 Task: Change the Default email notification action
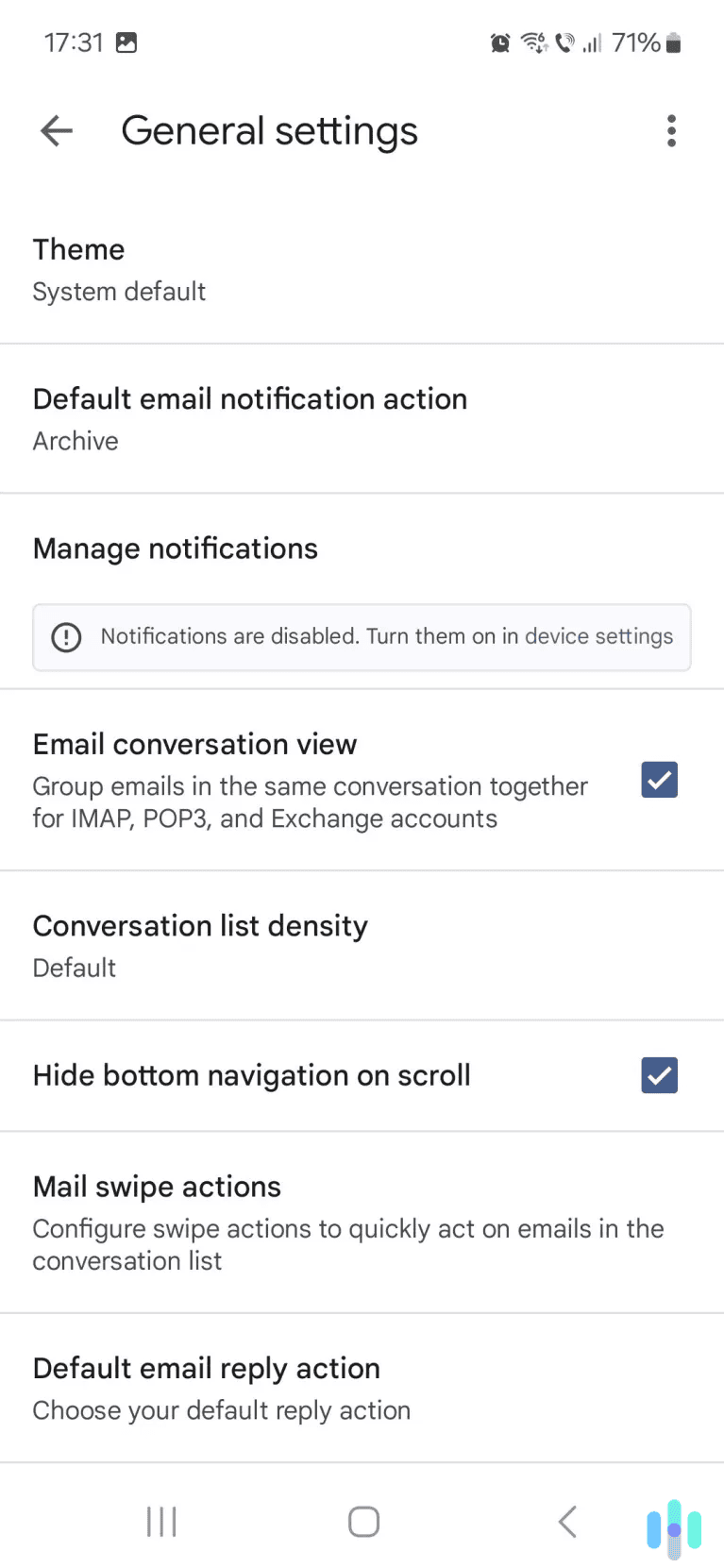point(362,418)
